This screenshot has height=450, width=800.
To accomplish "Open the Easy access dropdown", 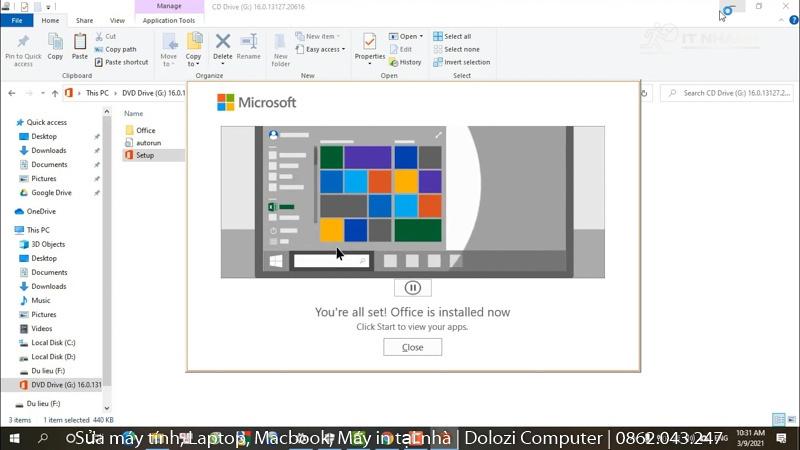I will pos(324,49).
